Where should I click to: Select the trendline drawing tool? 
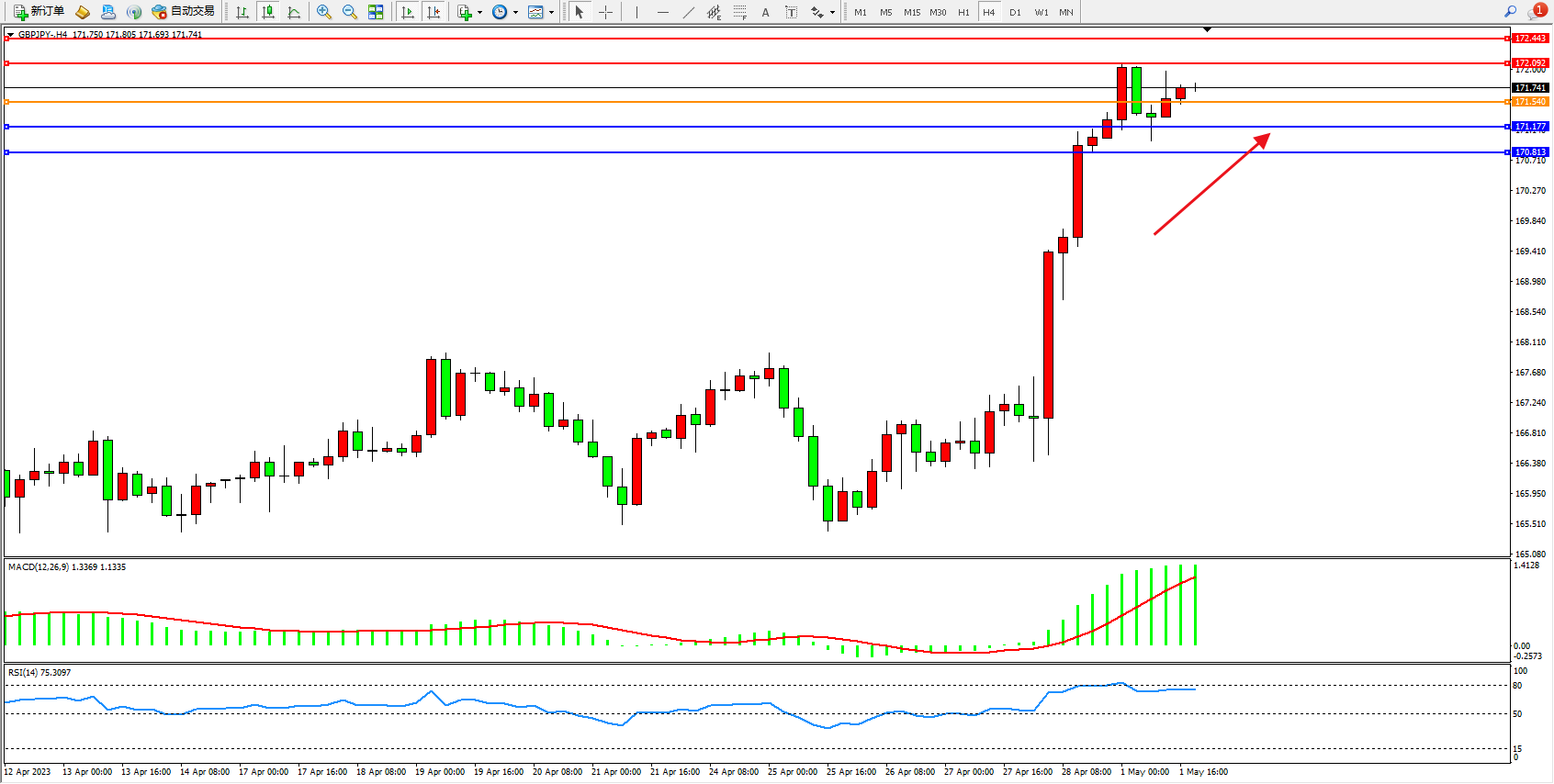688,12
